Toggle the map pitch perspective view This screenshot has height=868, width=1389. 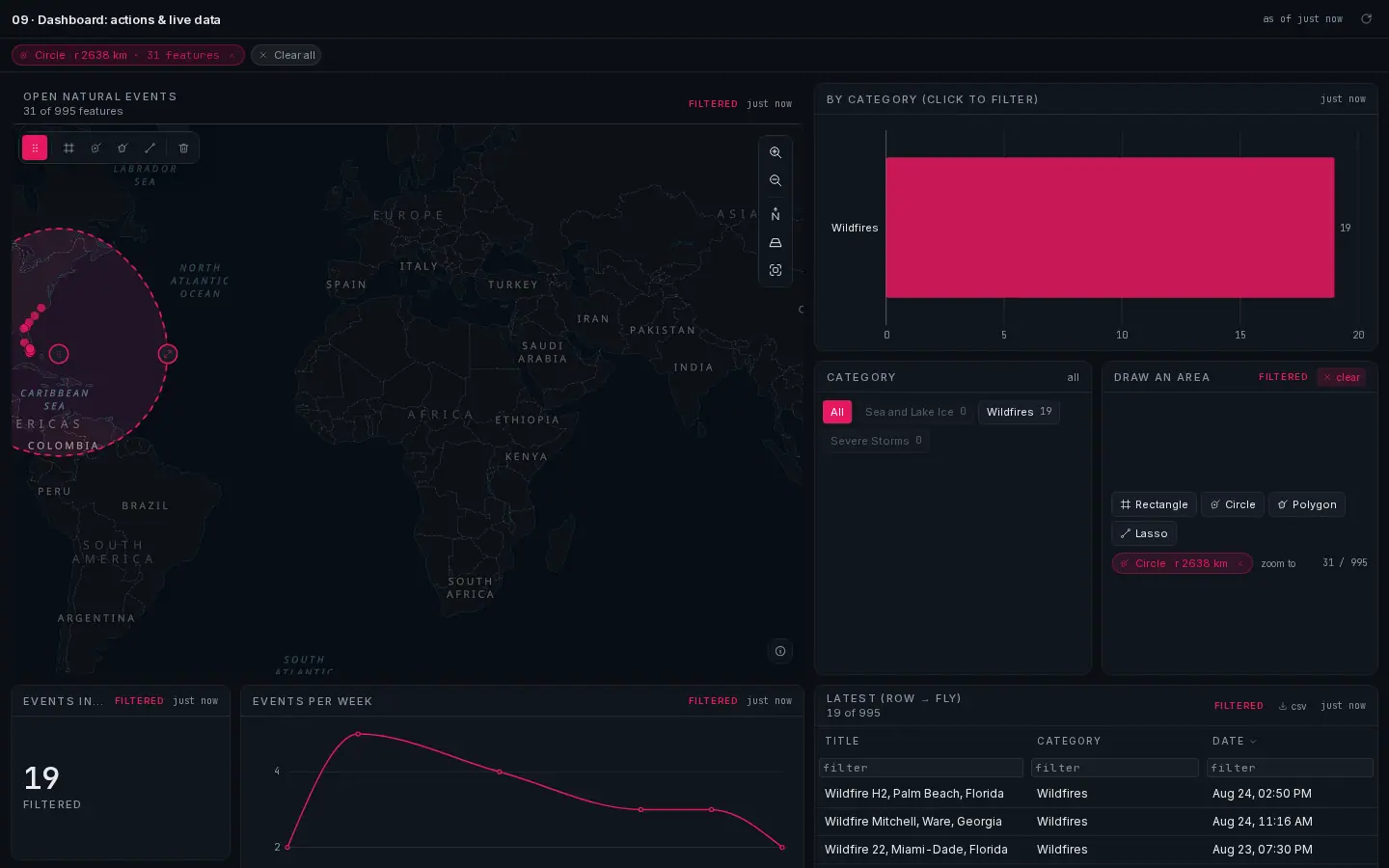coord(776,242)
